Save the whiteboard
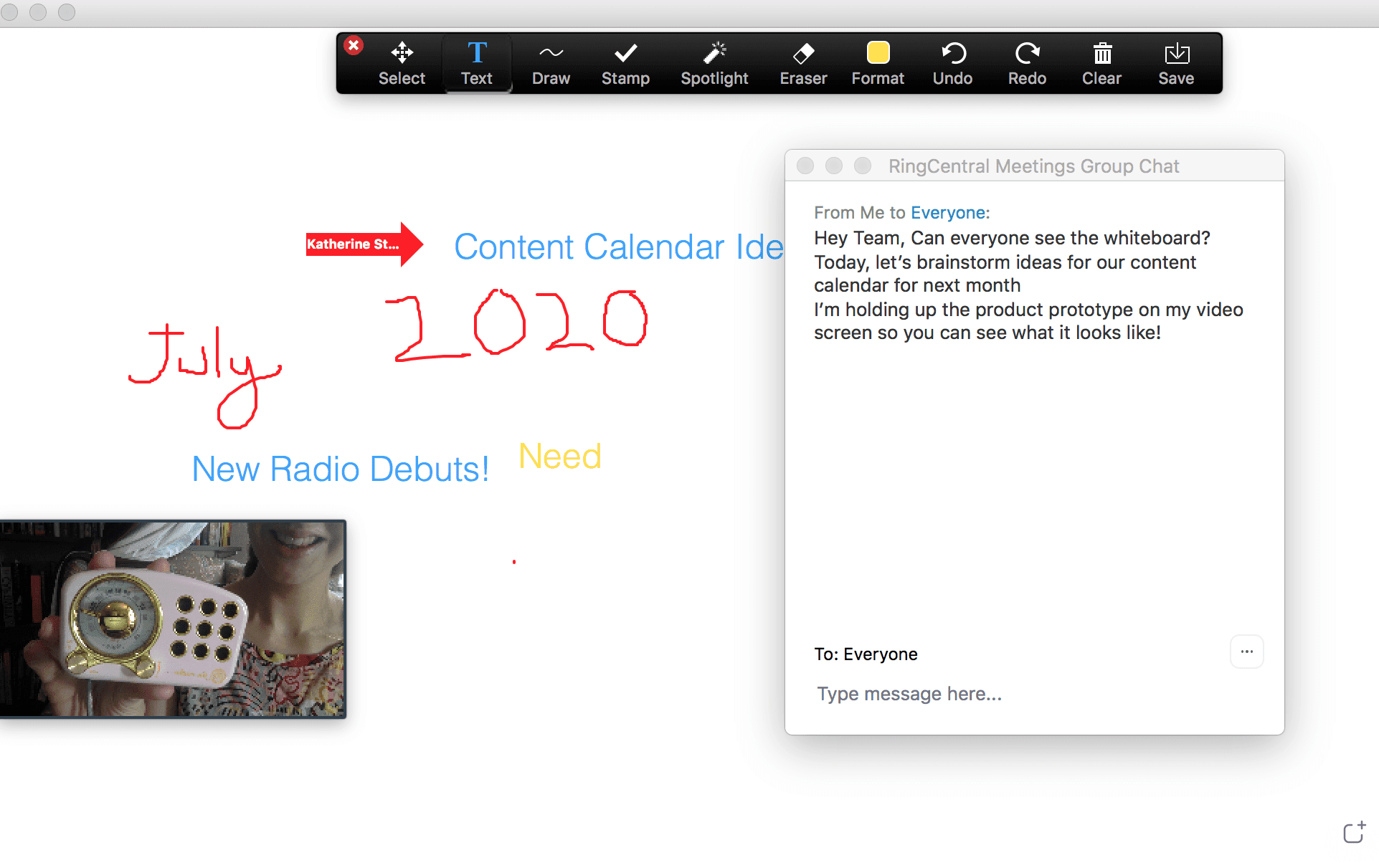The image size is (1379, 868). [x=1176, y=63]
